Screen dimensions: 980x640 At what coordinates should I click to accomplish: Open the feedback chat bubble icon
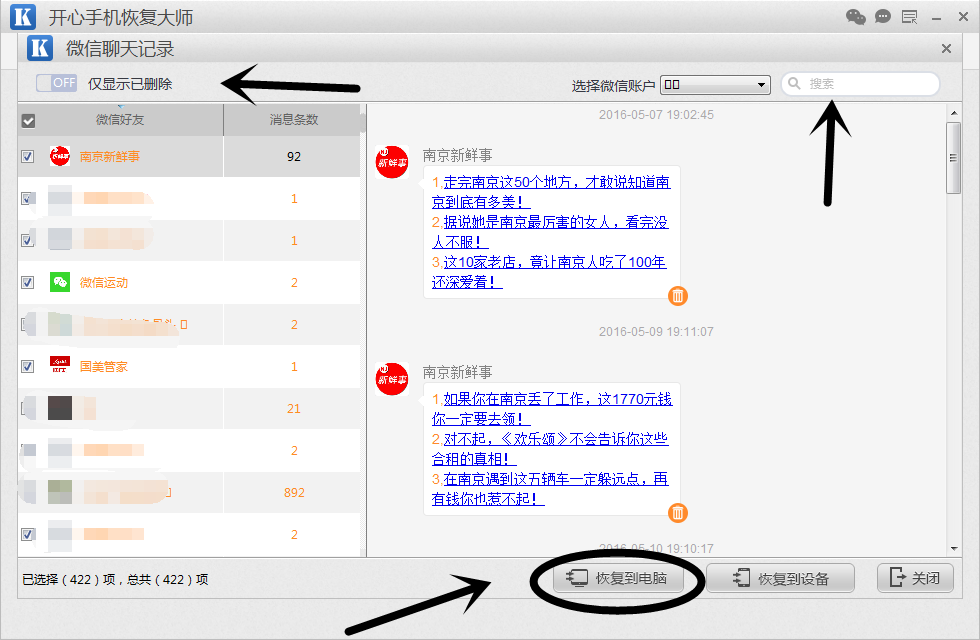coord(883,16)
